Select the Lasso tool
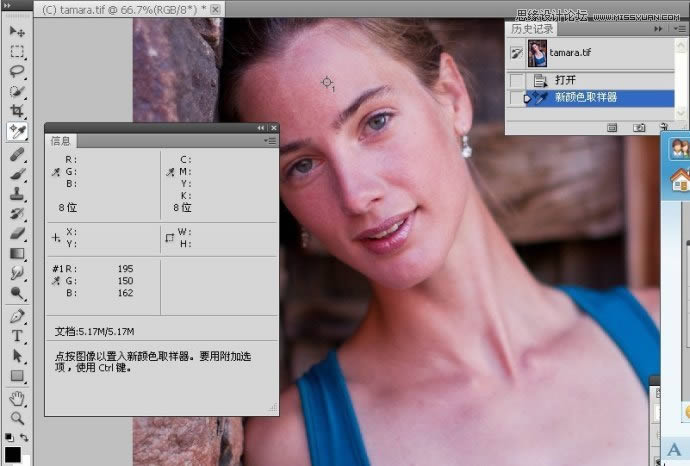The image size is (690, 466). click(x=17, y=71)
